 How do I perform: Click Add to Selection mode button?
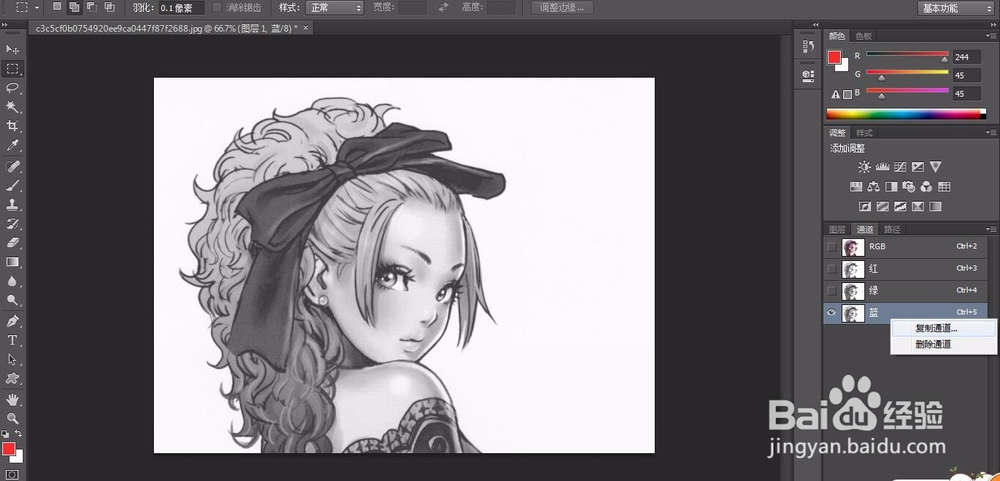75,7
